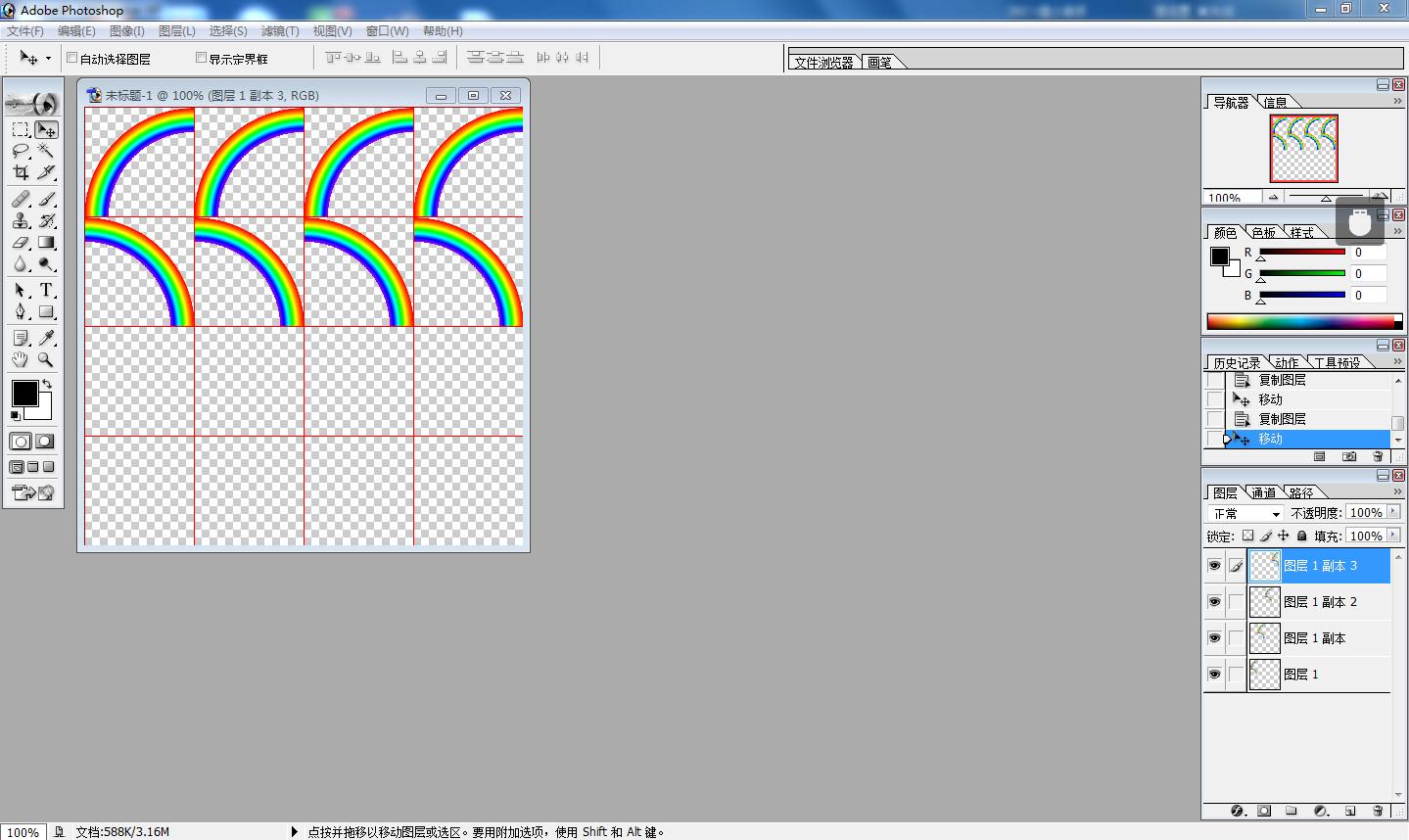The image size is (1409, 840).
Task: Select the Lasso tool
Action: [x=21, y=151]
